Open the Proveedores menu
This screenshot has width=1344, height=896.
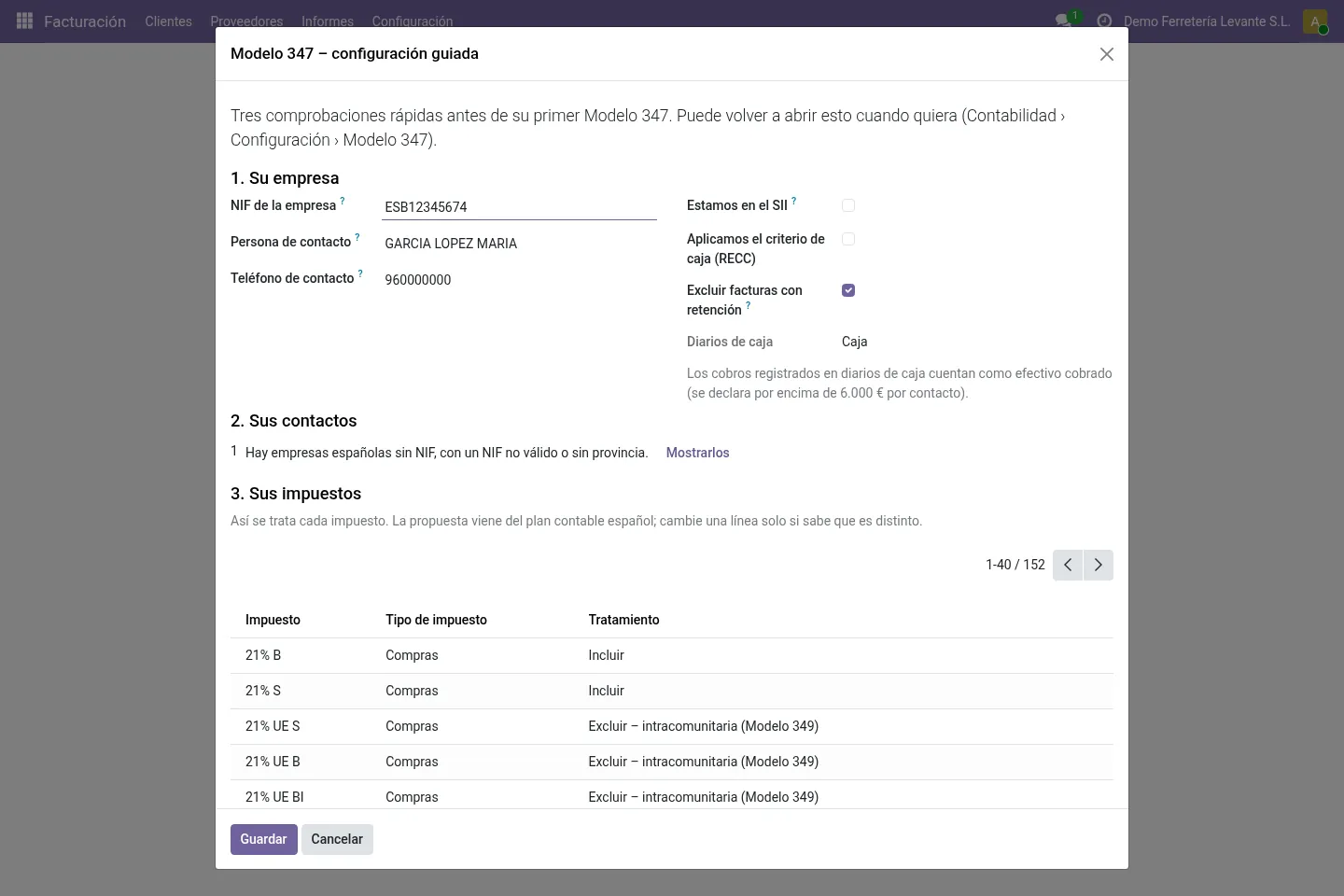[x=246, y=21]
